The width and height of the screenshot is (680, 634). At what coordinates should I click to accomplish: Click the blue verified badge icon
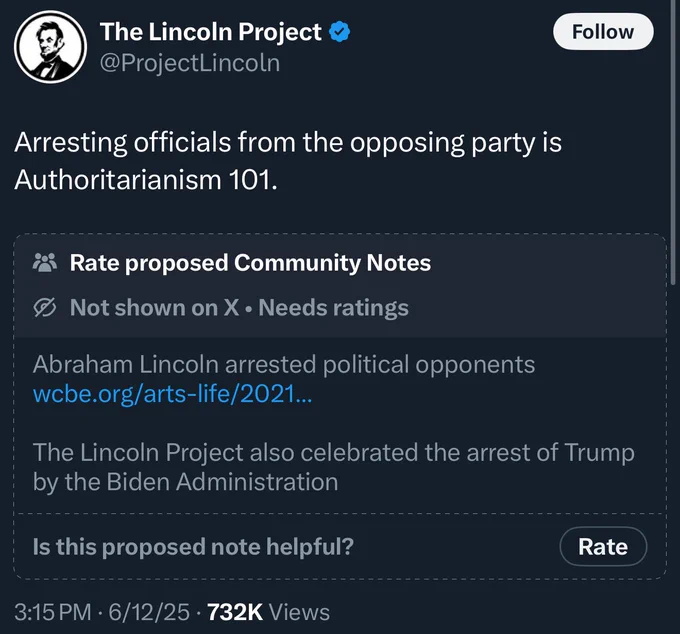(x=341, y=32)
